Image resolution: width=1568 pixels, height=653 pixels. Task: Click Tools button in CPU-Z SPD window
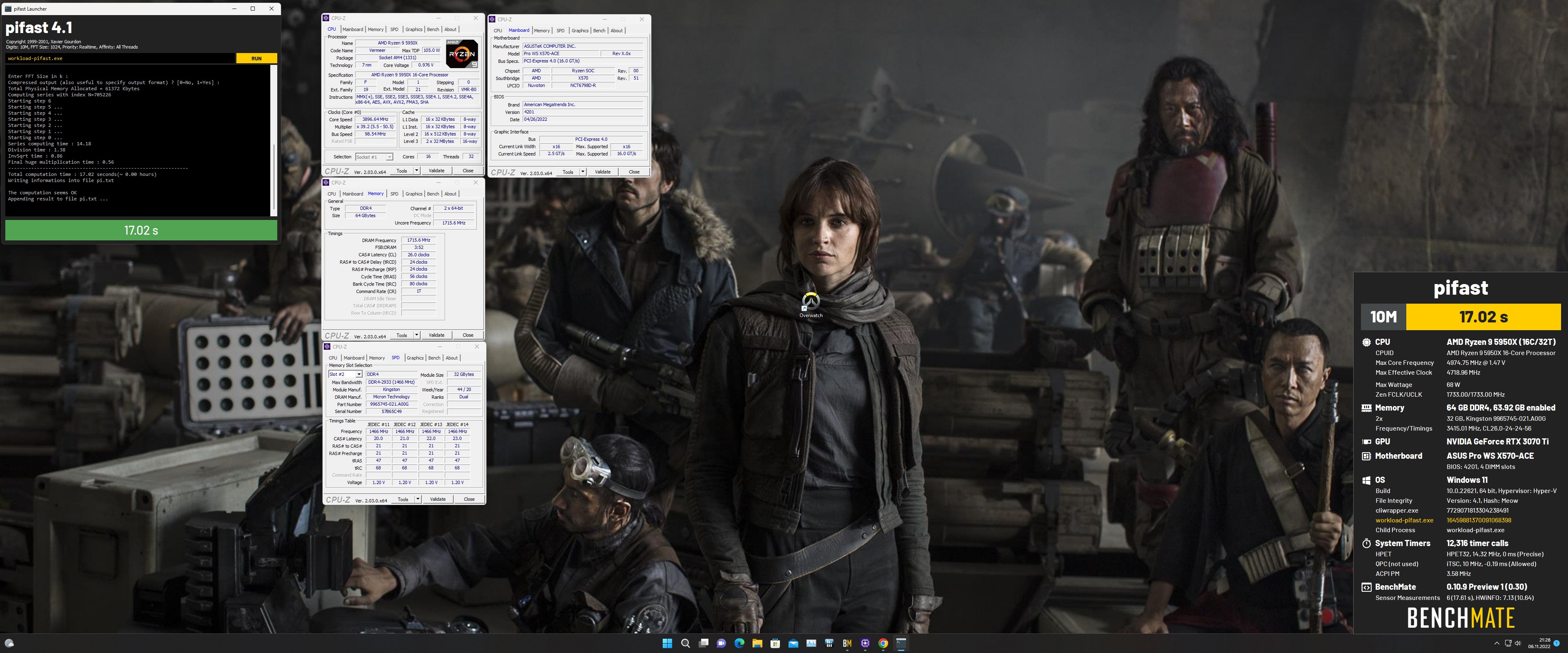(x=403, y=499)
